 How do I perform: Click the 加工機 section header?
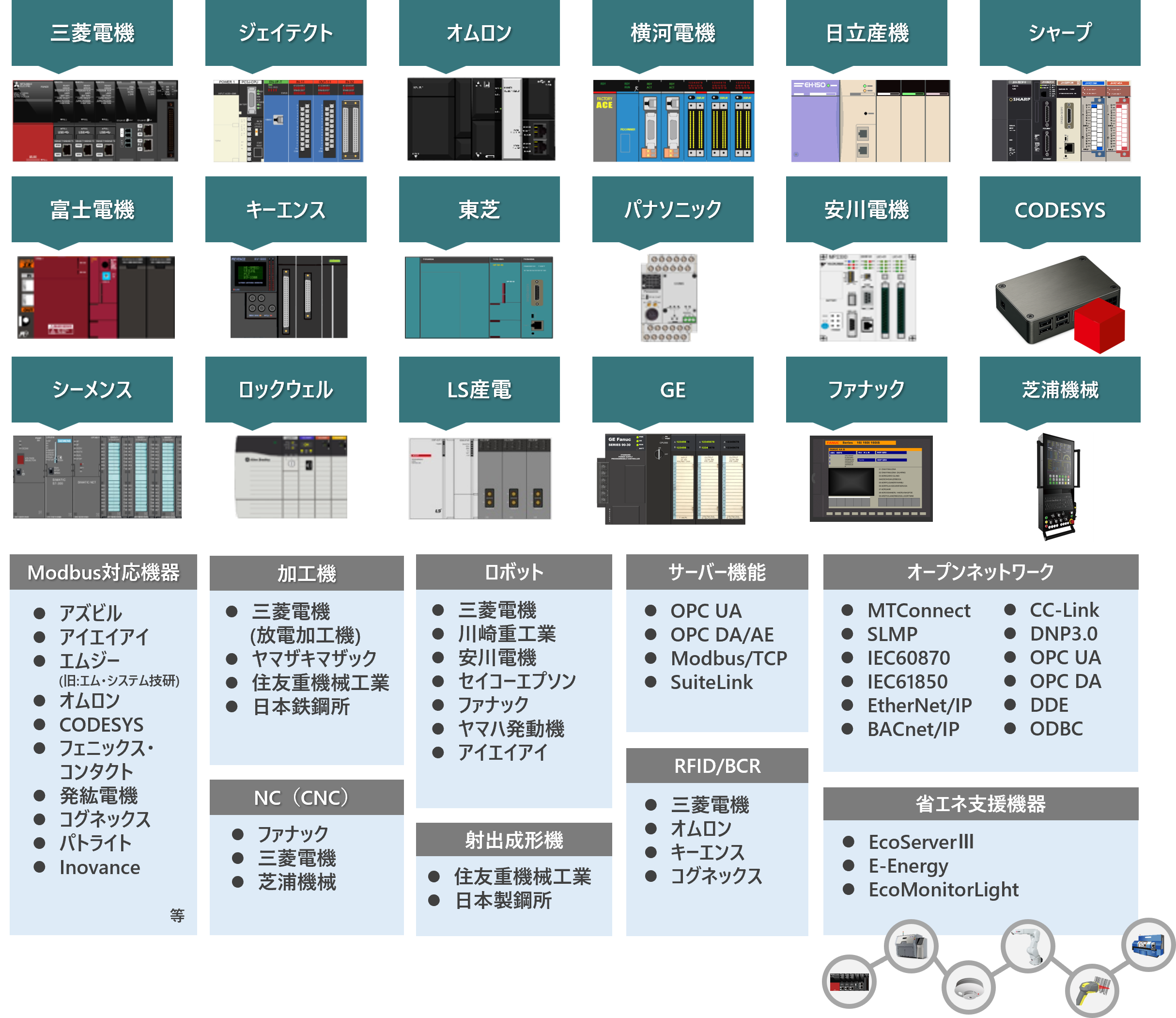click(x=307, y=573)
